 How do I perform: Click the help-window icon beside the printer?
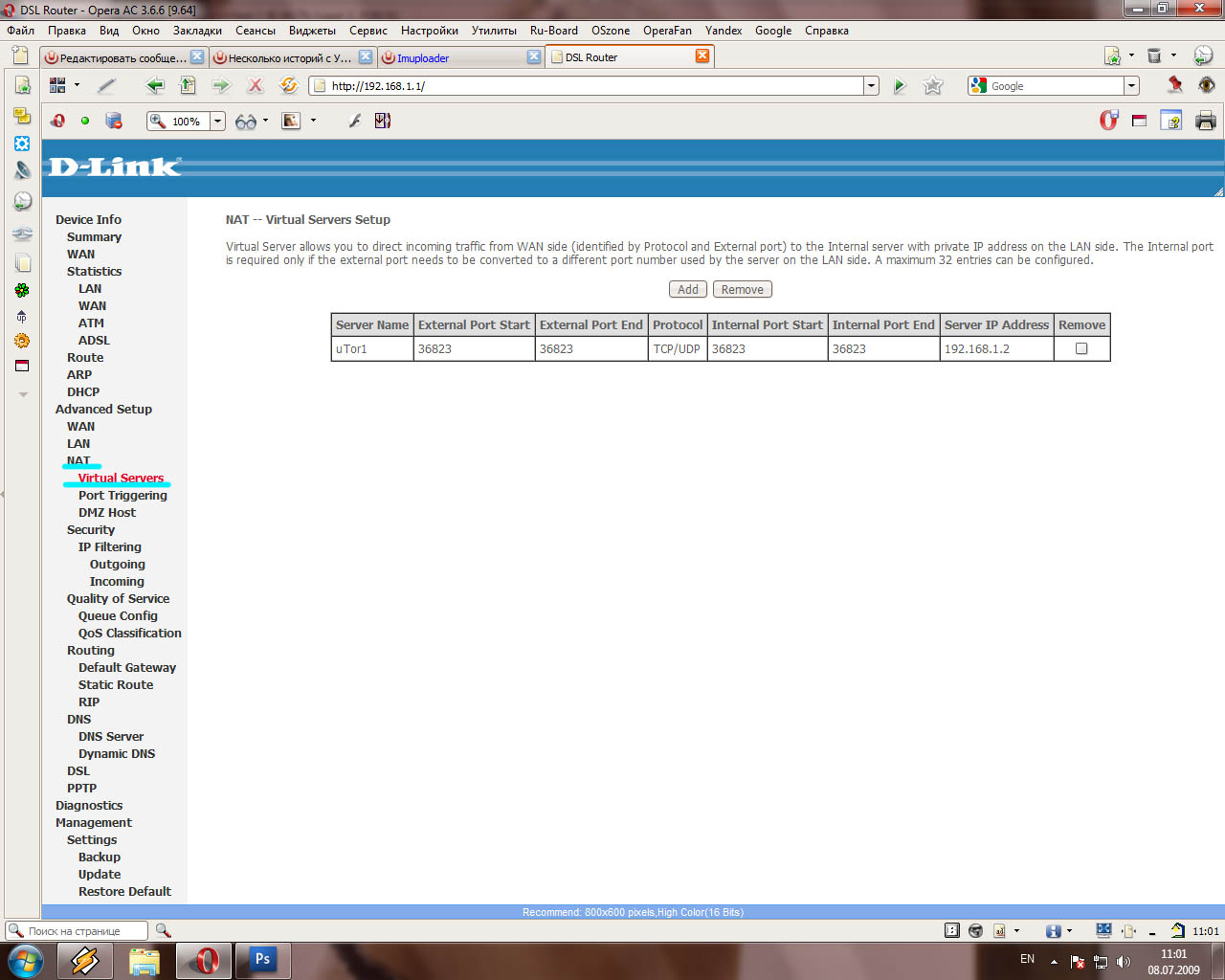(x=1170, y=121)
